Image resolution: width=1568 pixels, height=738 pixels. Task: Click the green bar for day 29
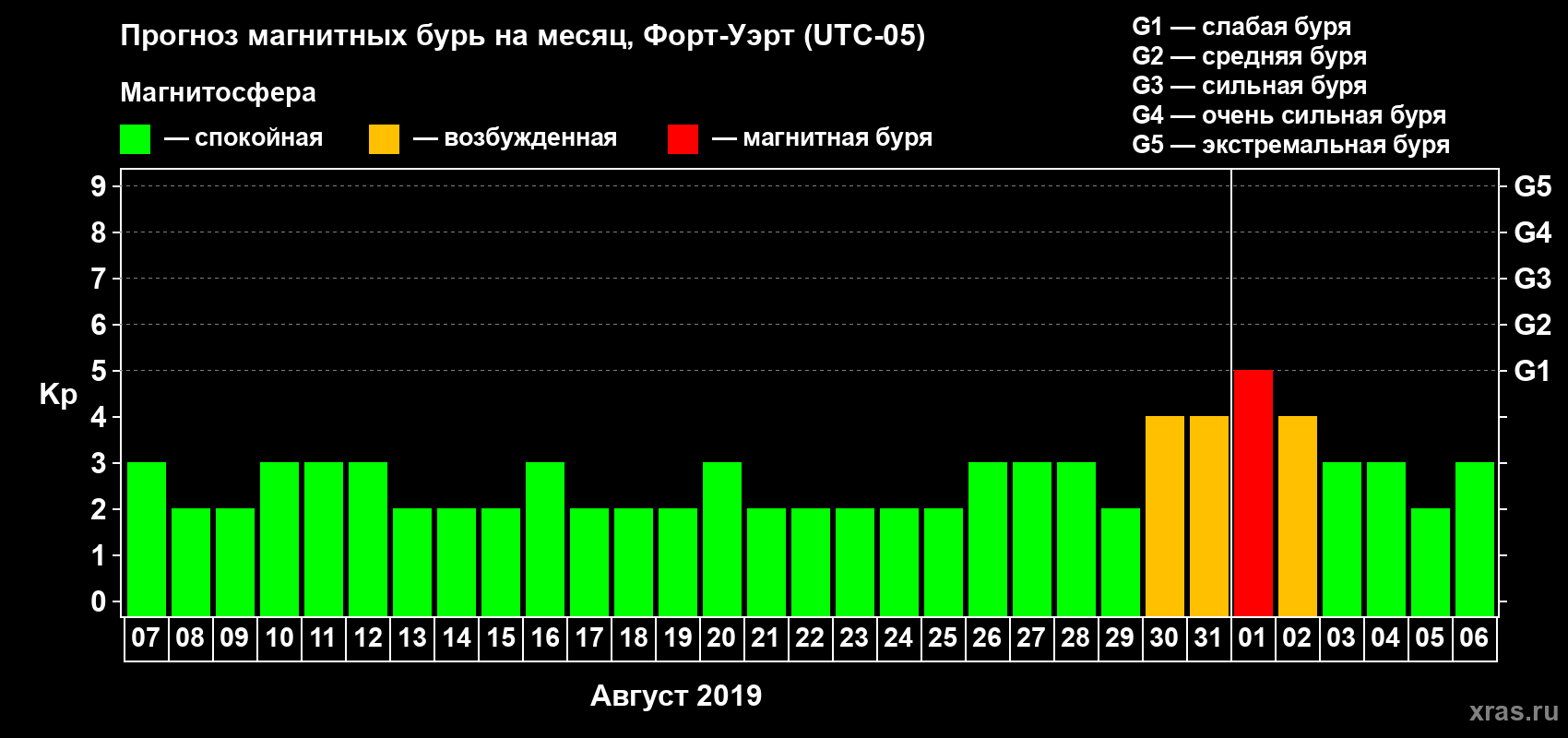click(x=1121, y=562)
